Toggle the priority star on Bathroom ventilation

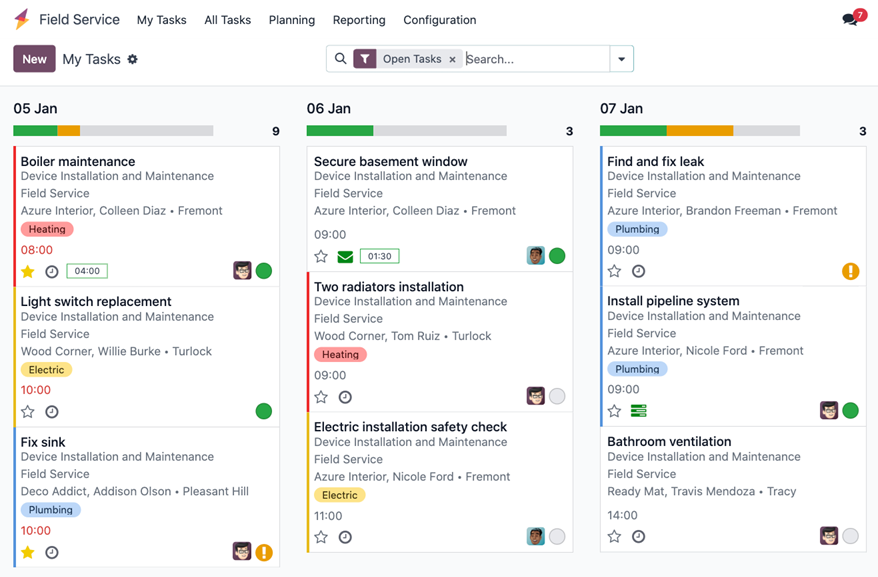tap(614, 537)
